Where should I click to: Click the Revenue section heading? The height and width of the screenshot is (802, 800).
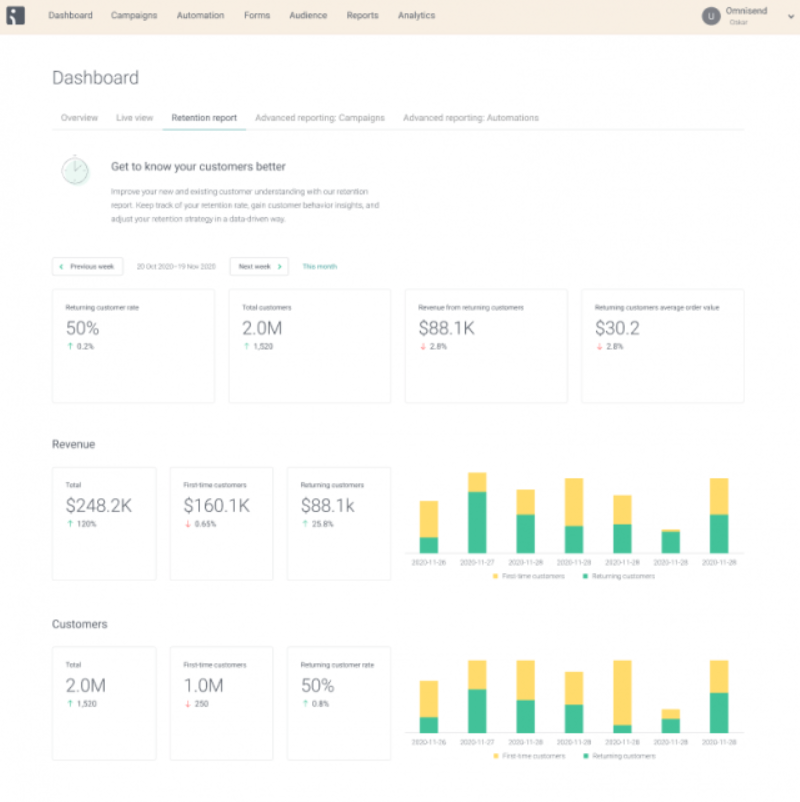coord(73,444)
